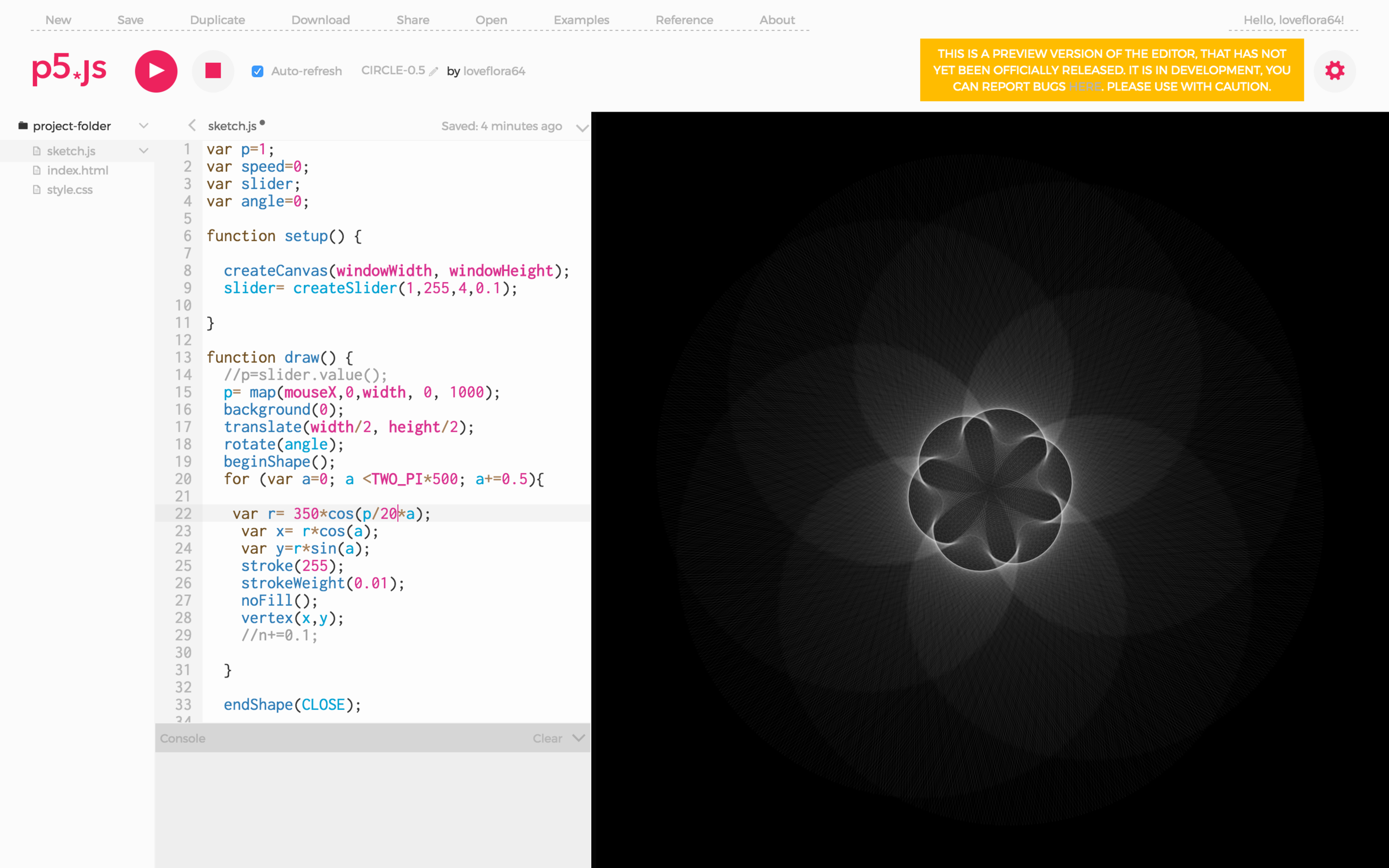The width and height of the screenshot is (1389, 868).
Task: Select index.html in the file list
Action: coord(77,170)
